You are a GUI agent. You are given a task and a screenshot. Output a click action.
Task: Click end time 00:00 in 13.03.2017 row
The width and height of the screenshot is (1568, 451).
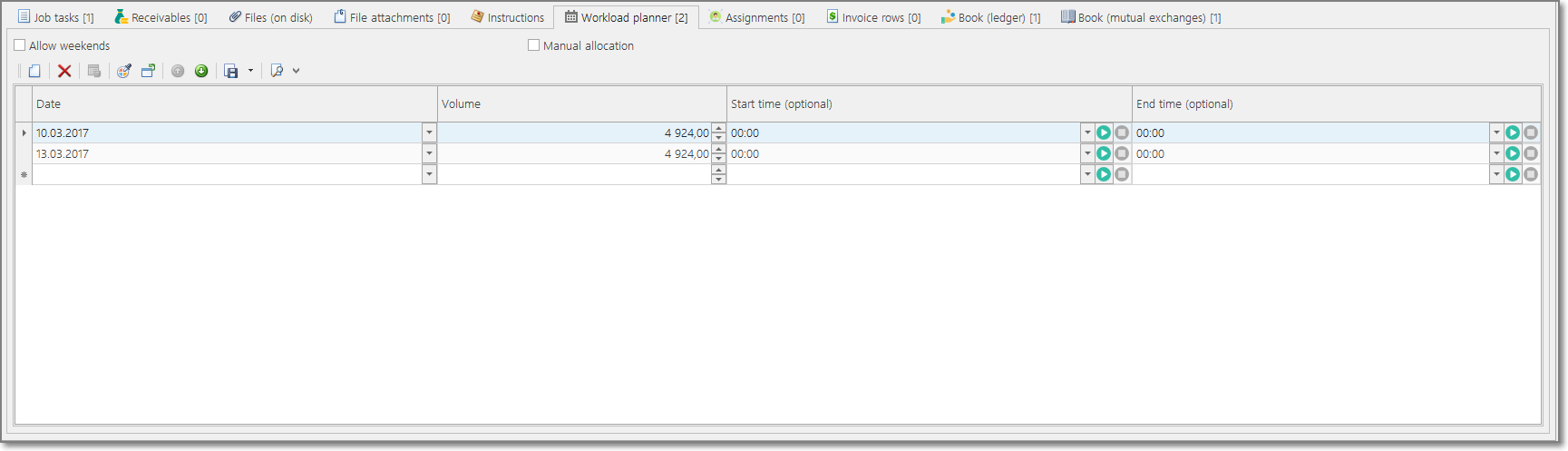(x=1311, y=153)
